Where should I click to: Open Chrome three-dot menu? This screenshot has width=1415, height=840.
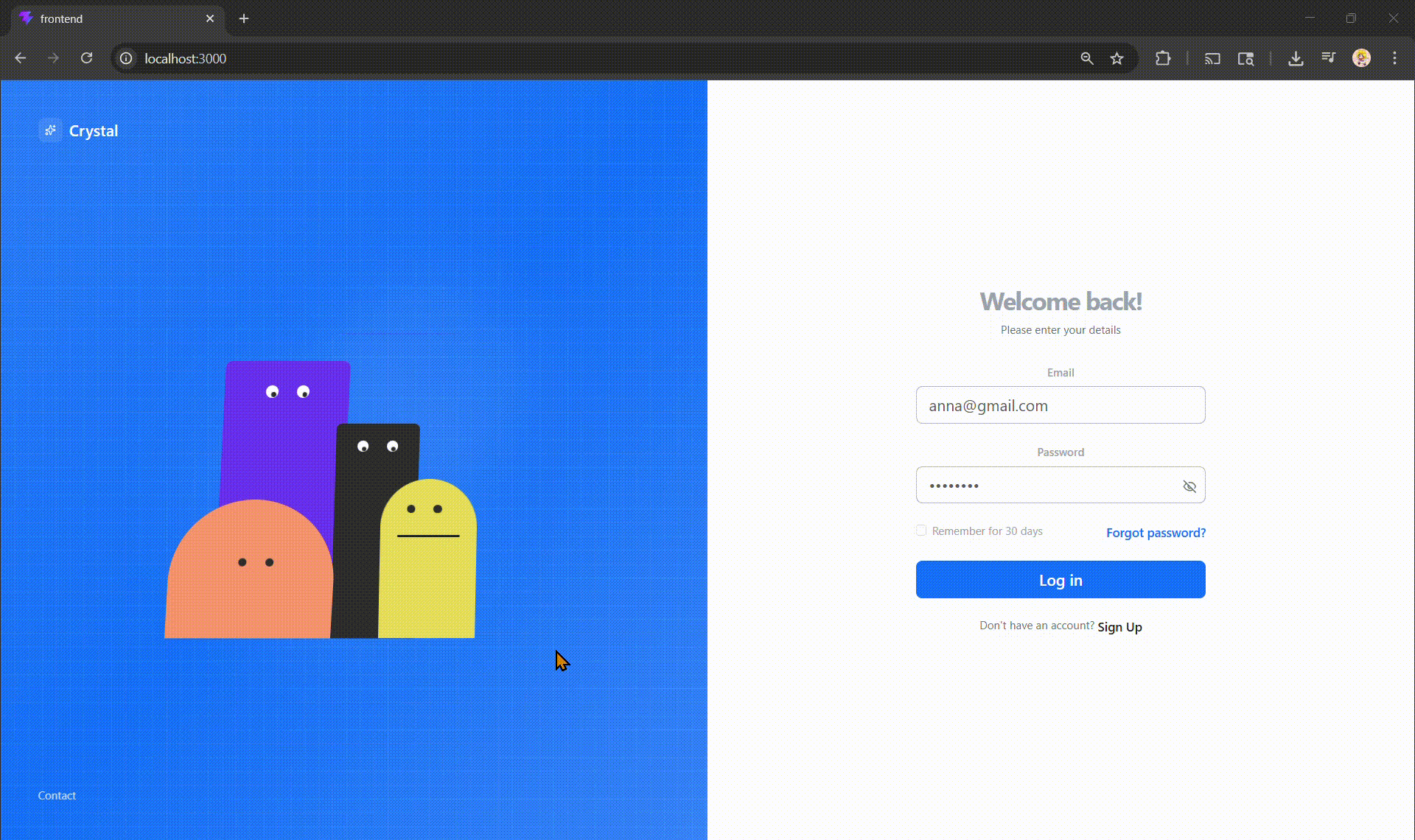[1394, 58]
